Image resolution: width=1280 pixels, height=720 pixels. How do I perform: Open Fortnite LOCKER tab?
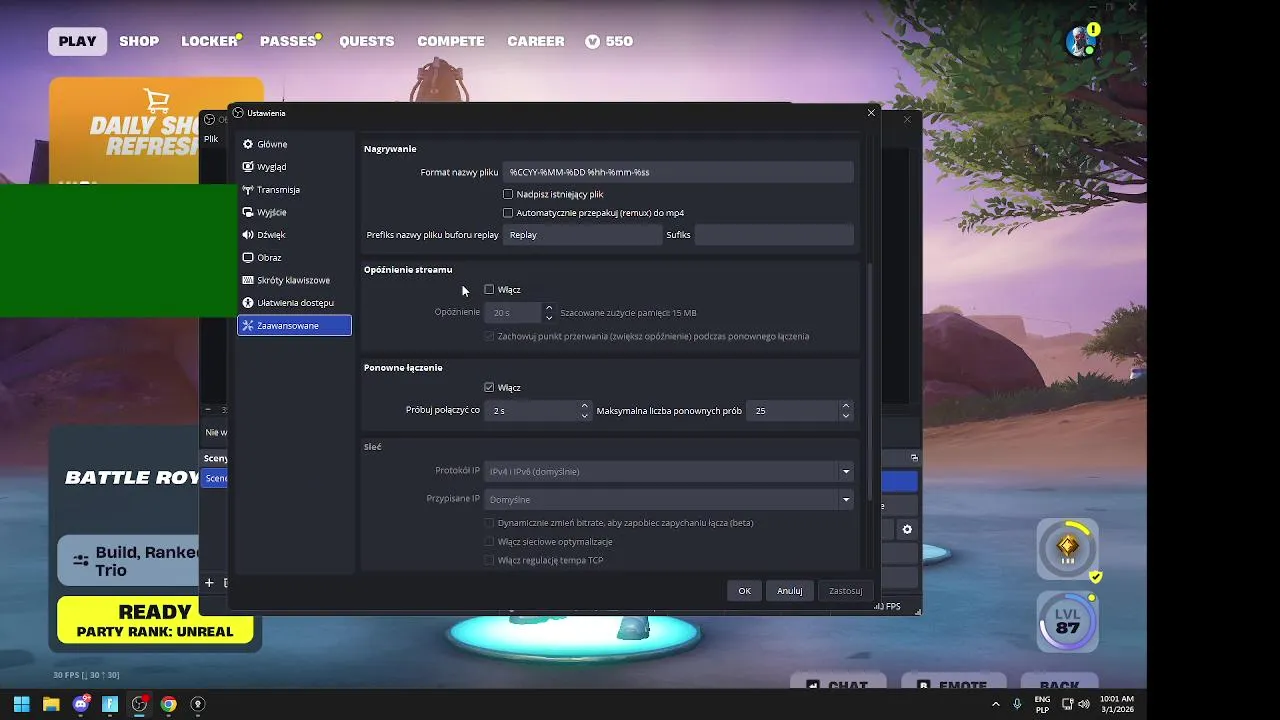point(209,41)
